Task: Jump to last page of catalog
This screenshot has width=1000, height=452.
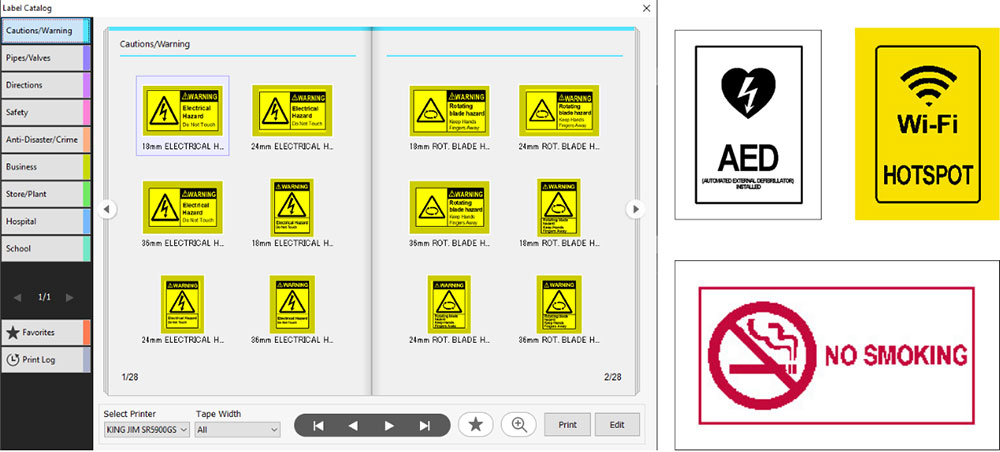Action: point(424,425)
